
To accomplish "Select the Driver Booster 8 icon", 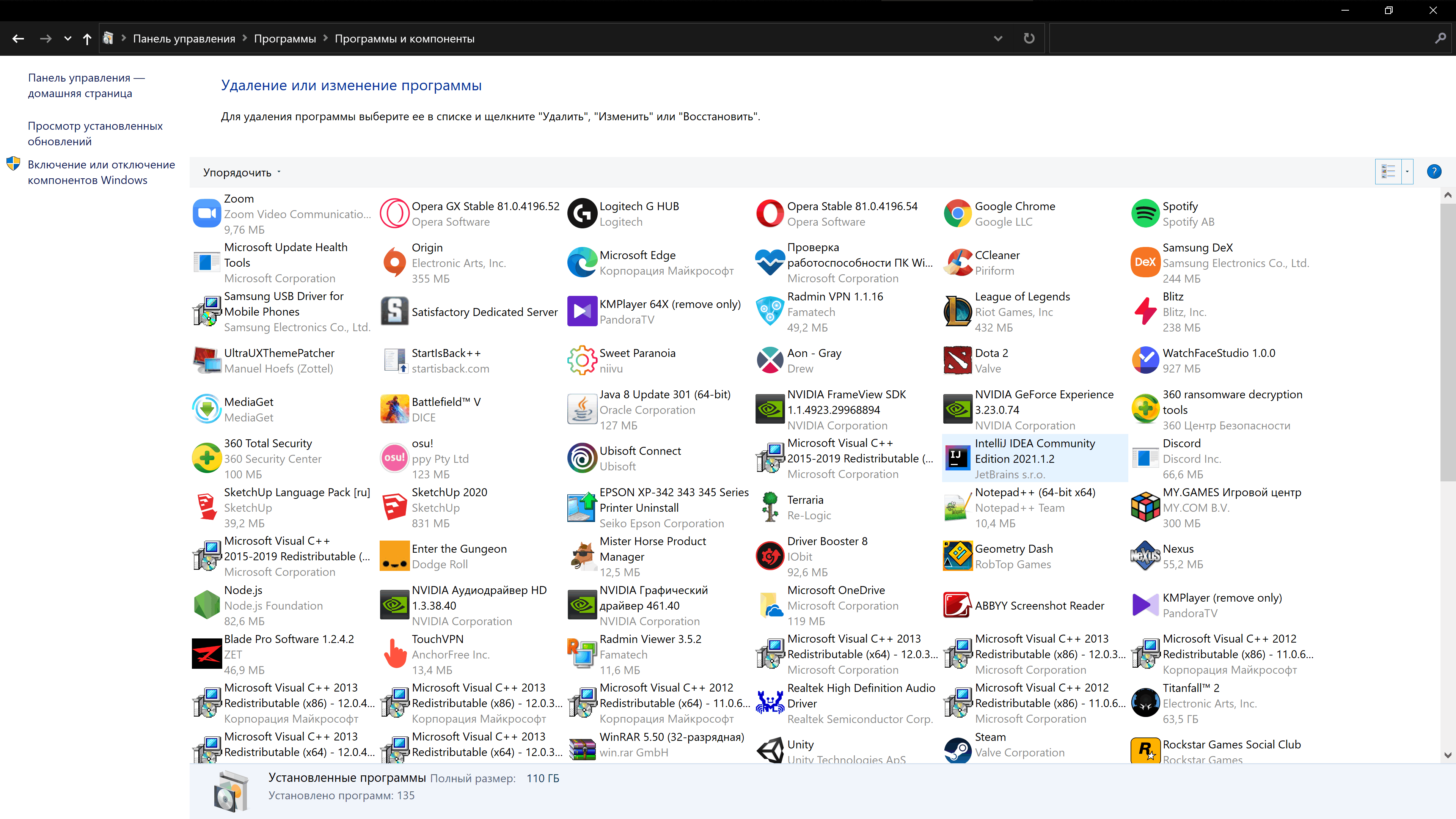I will tap(770, 556).
